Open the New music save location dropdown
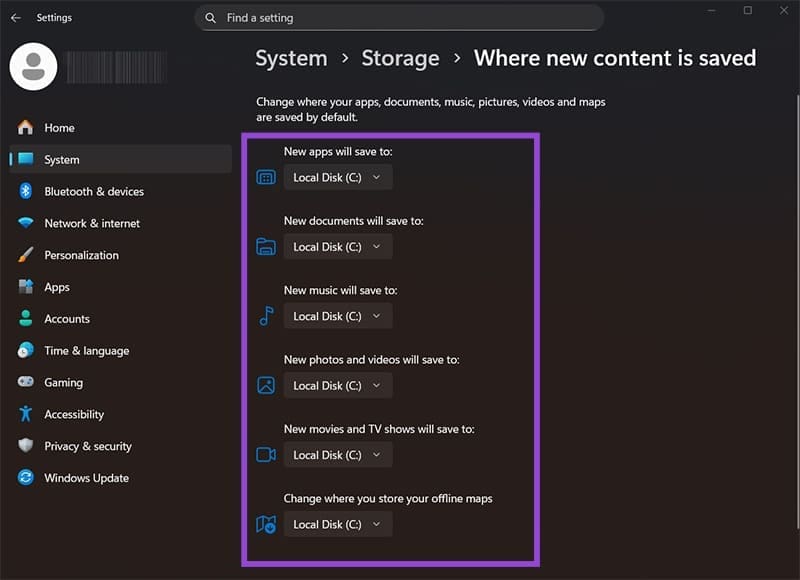Screen dimensions: 800x580 [x=338, y=316]
